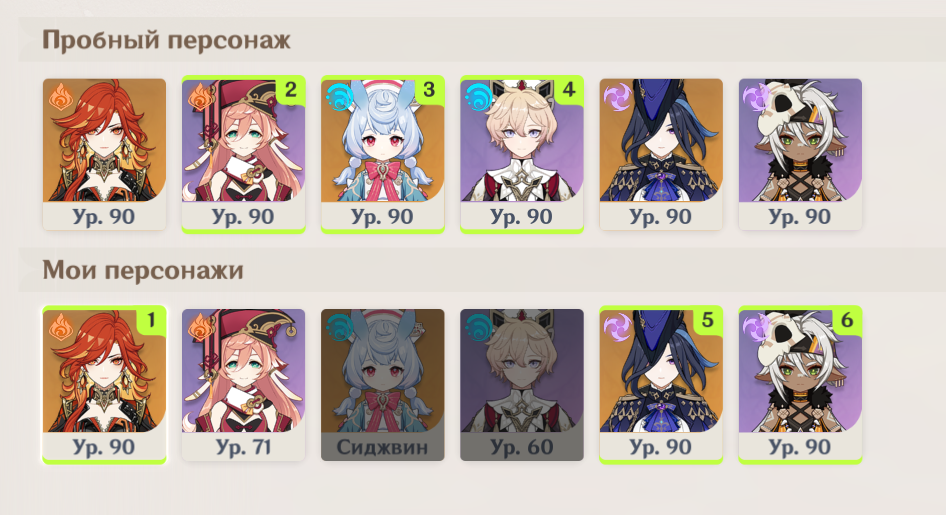Click the Pyro element icon on trial Yanfei
Image resolution: width=946 pixels, height=515 pixels.
click(199, 96)
